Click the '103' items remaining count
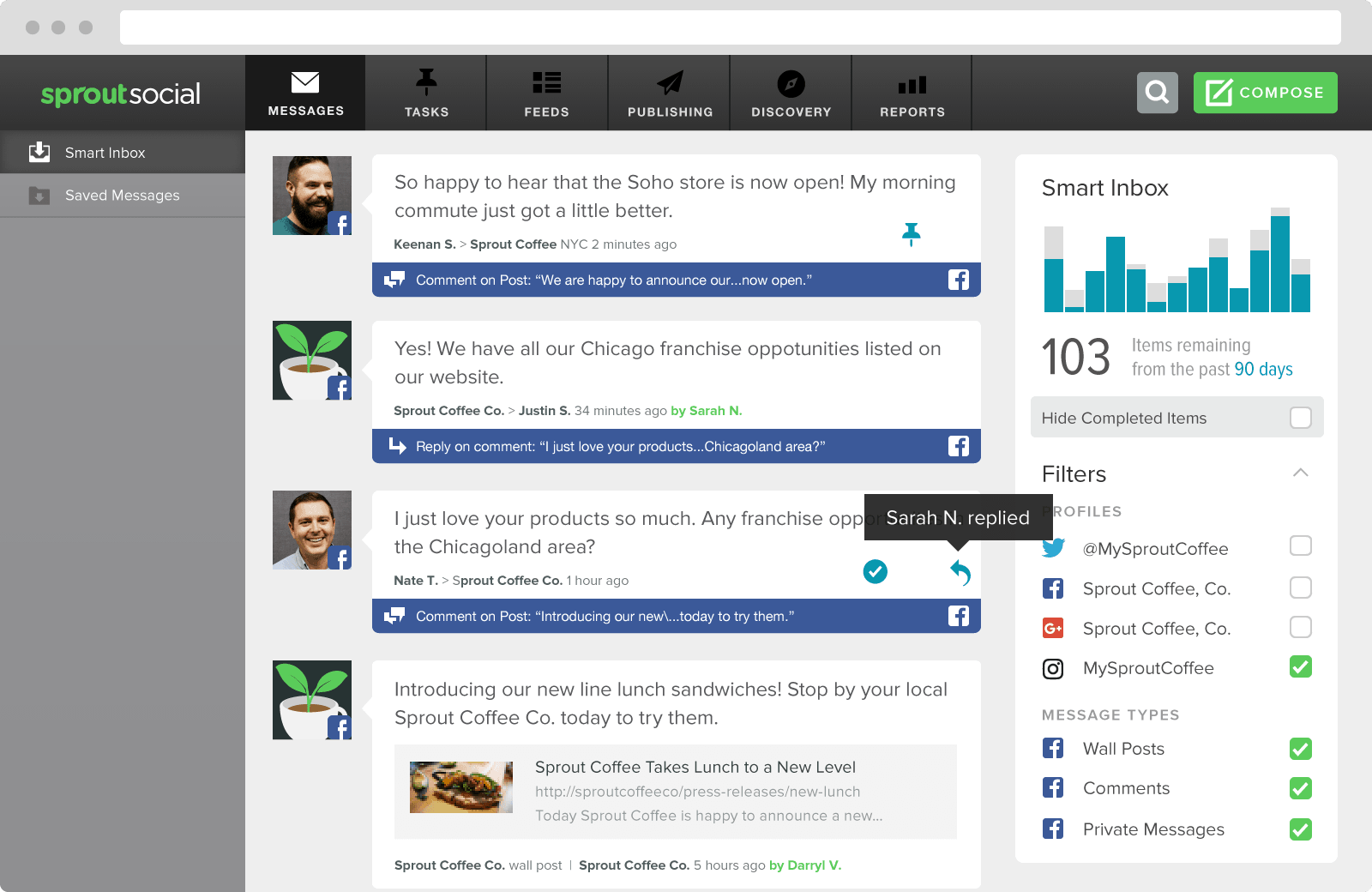Viewport: 1372px width, 892px height. [x=1076, y=358]
